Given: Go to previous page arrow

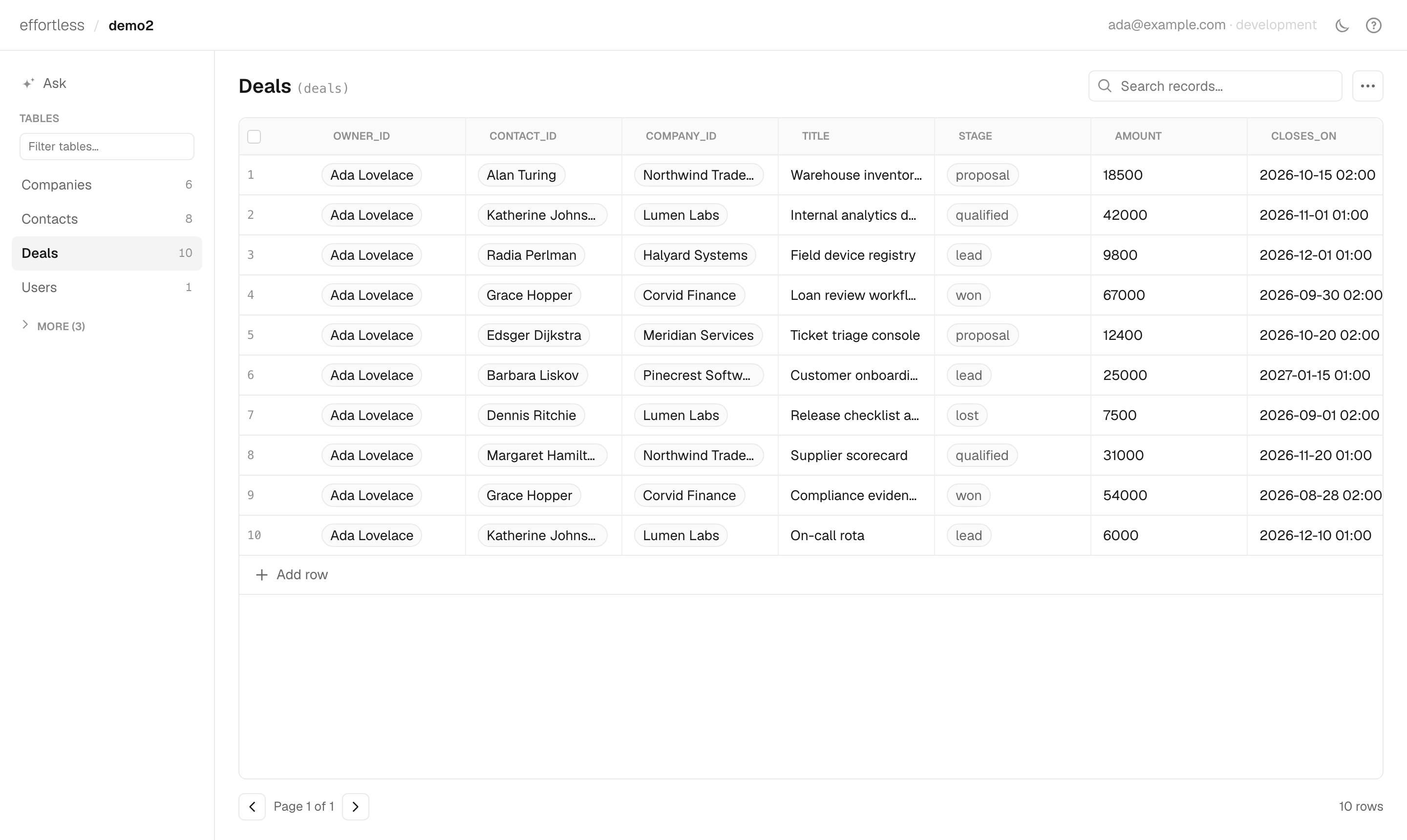Looking at the screenshot, I should [x=252, y=807].
